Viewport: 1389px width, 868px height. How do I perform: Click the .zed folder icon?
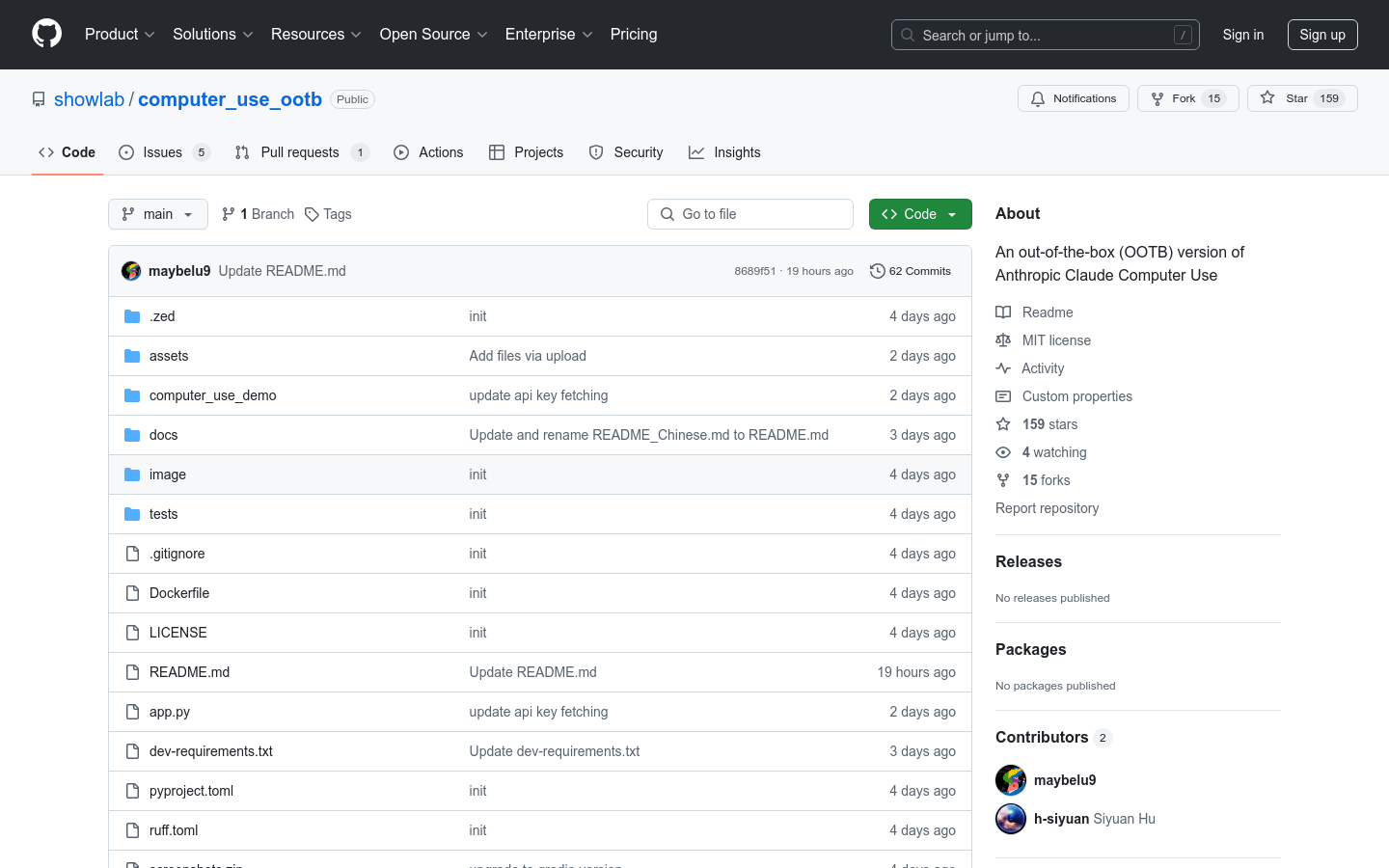[132, 316]
